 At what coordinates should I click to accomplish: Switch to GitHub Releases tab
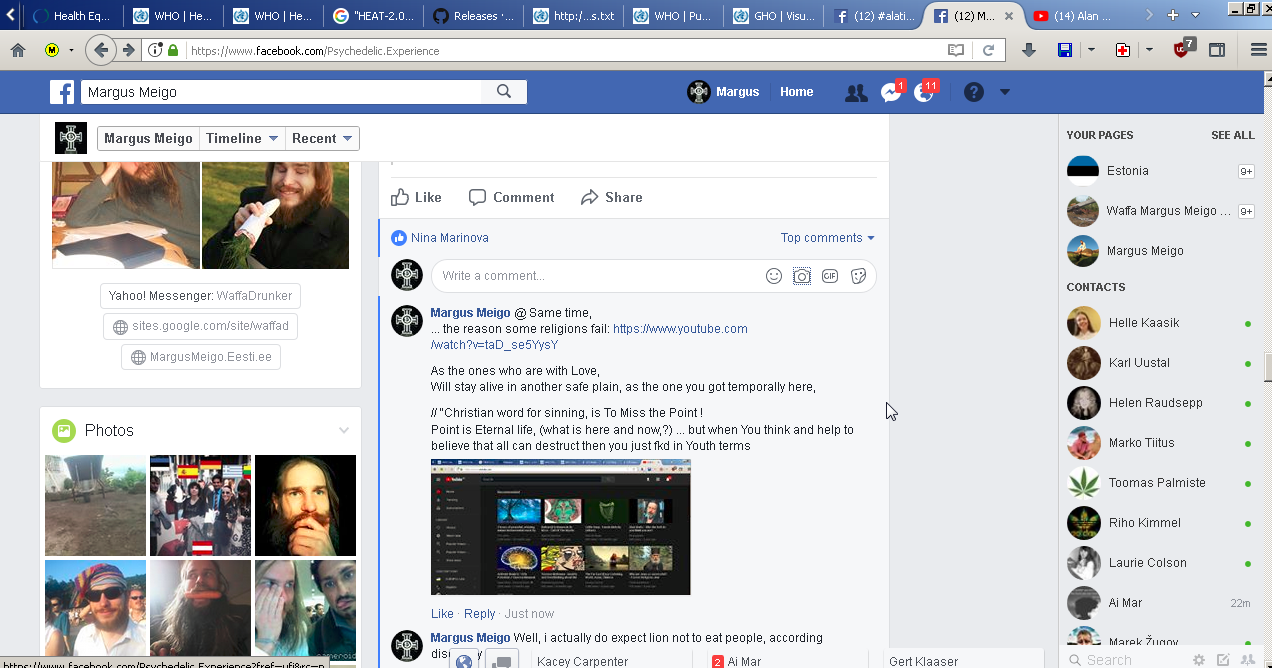coord(474,16)
